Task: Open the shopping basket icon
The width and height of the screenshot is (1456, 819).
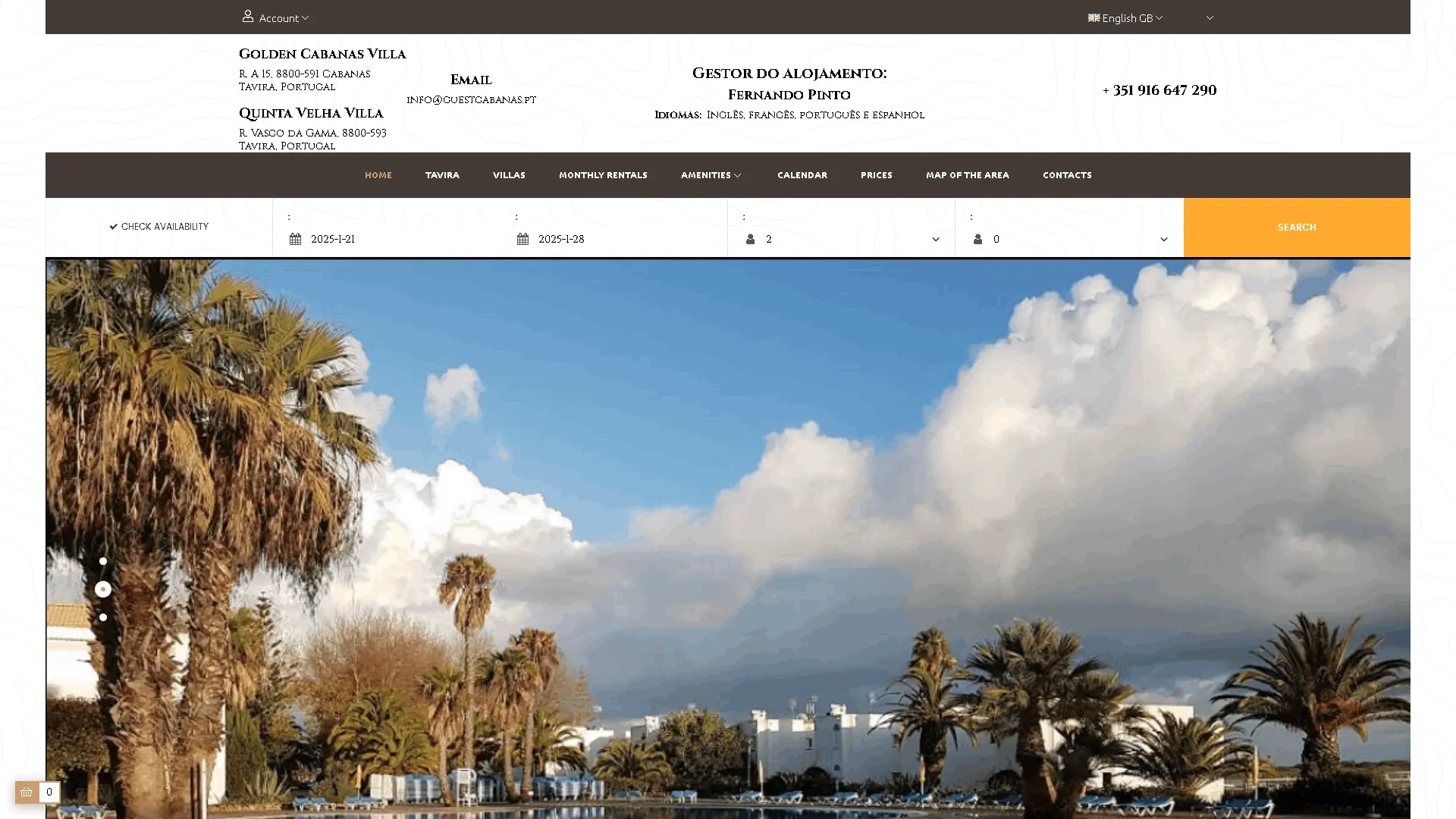Action: (x=27, y=792)
